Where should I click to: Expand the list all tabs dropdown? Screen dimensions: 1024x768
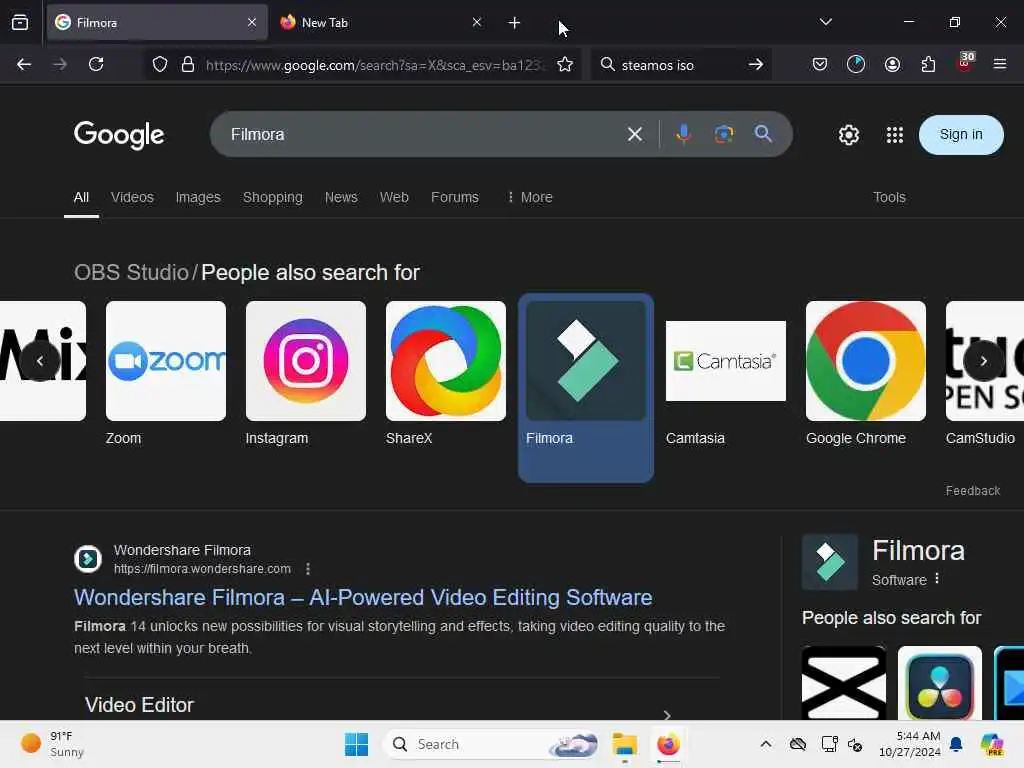pyautogui.click(x=825, y=22)
